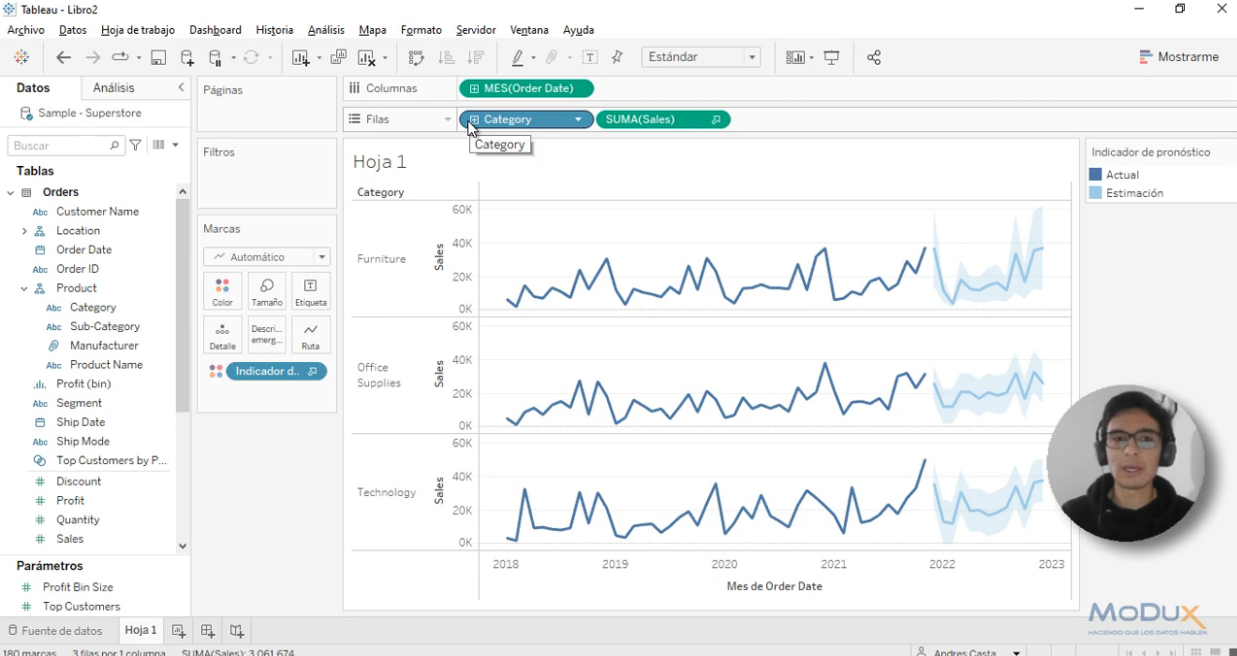Open the Estándar fit dropdown

tap(752, 57)
